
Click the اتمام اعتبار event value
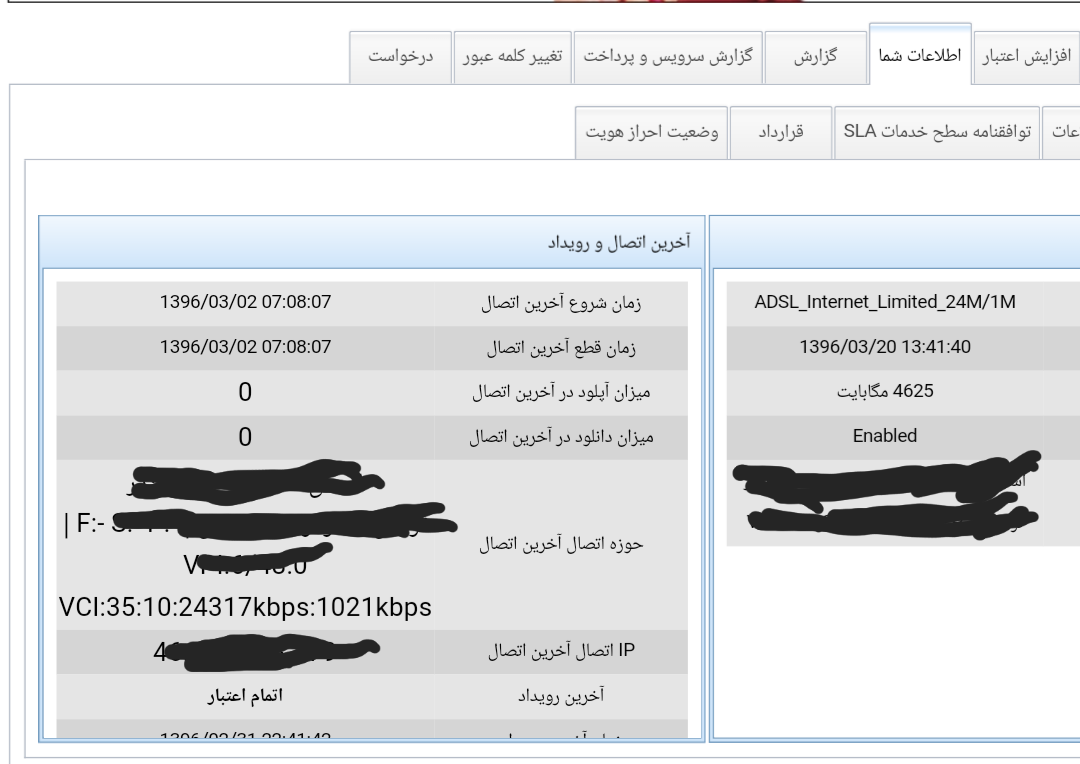click(x=245, y=692)
